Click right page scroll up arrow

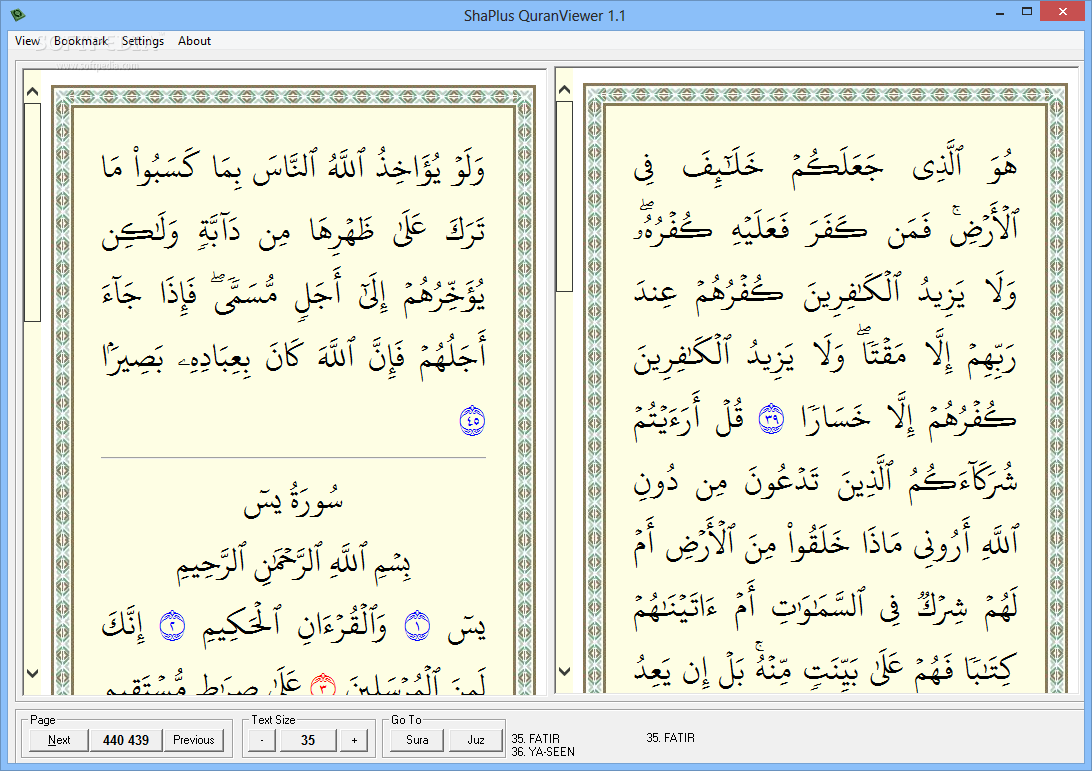(x=565, y=90)
